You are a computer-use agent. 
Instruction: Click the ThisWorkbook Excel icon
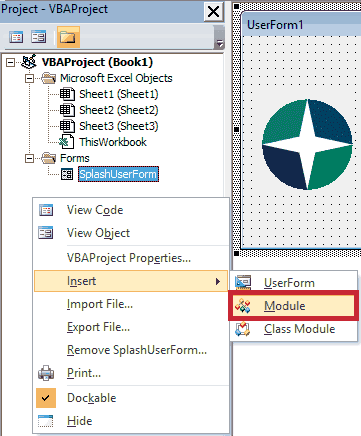pyautogui.click(x=66, y=142)
